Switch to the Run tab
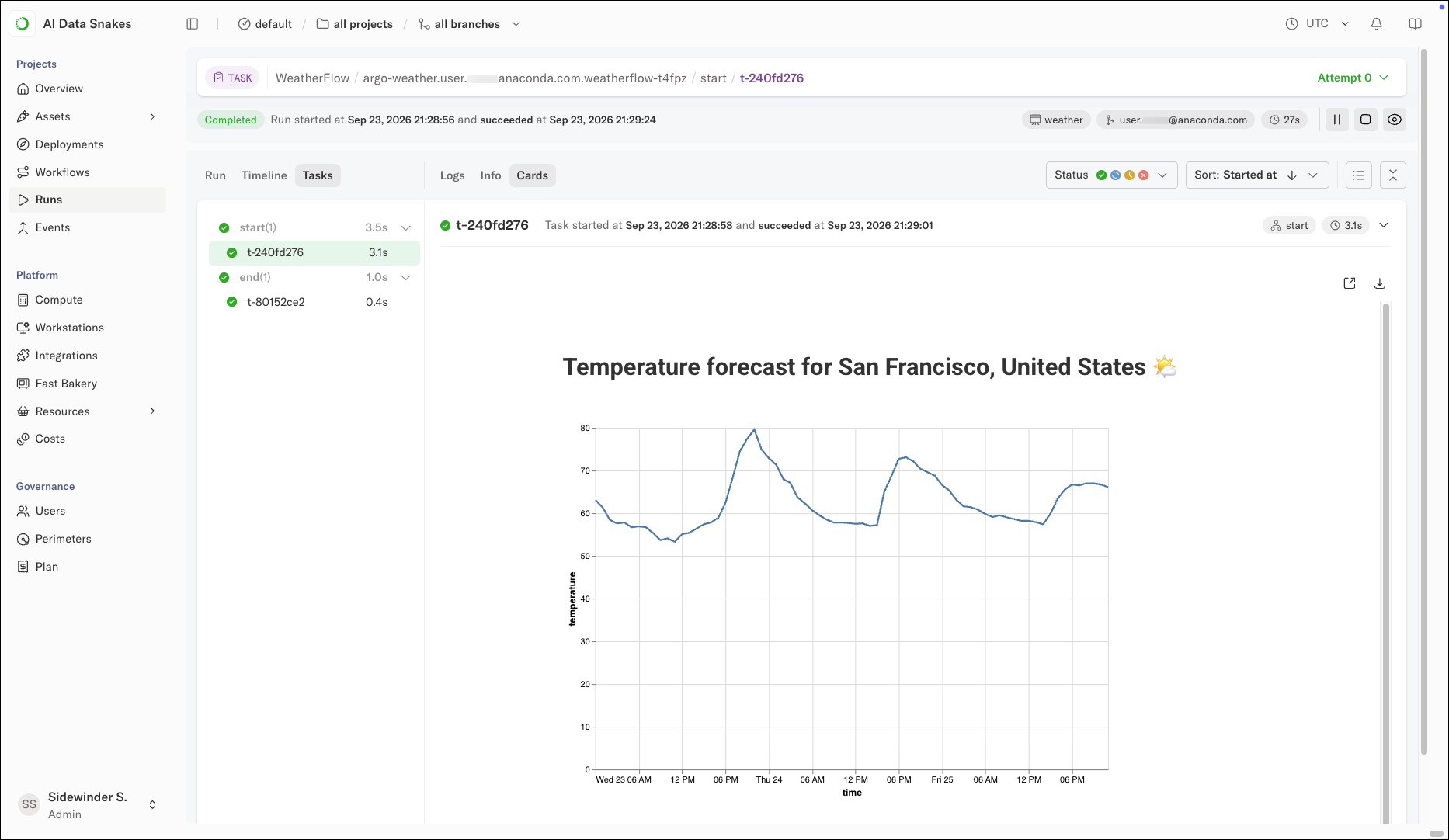This screenshot has width=1449, height=840. click(x=215, y=175)
